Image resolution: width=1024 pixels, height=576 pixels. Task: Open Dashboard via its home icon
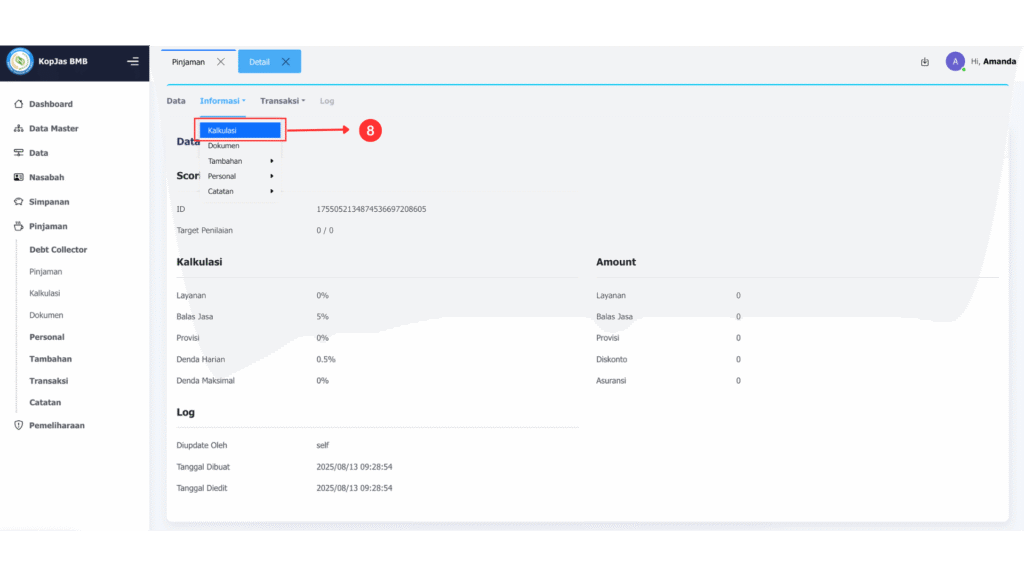[18, 104]
